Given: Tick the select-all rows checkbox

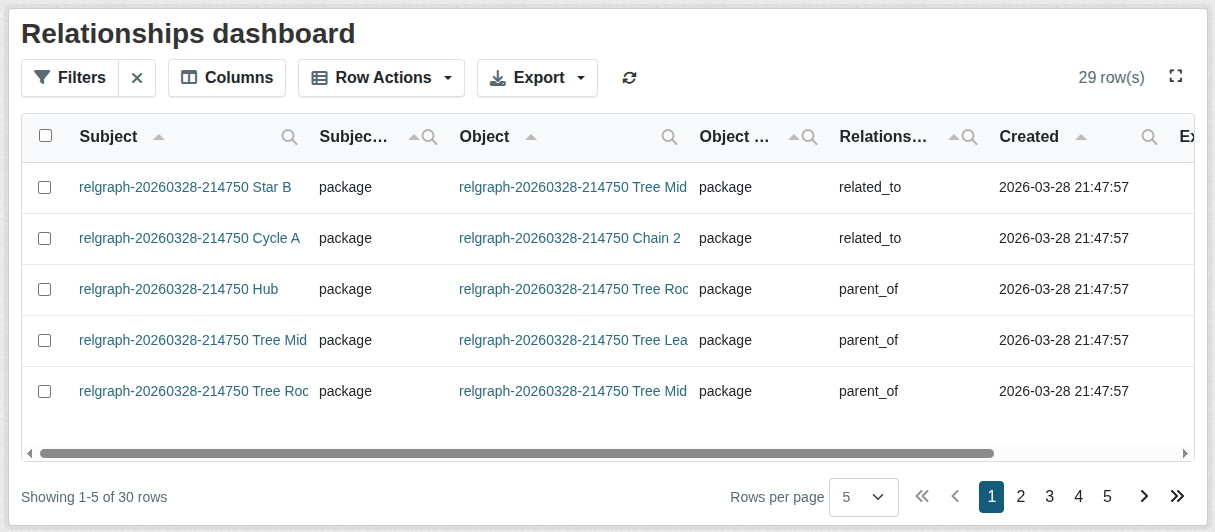Looking at the screenshot, I should pos(45,136).
